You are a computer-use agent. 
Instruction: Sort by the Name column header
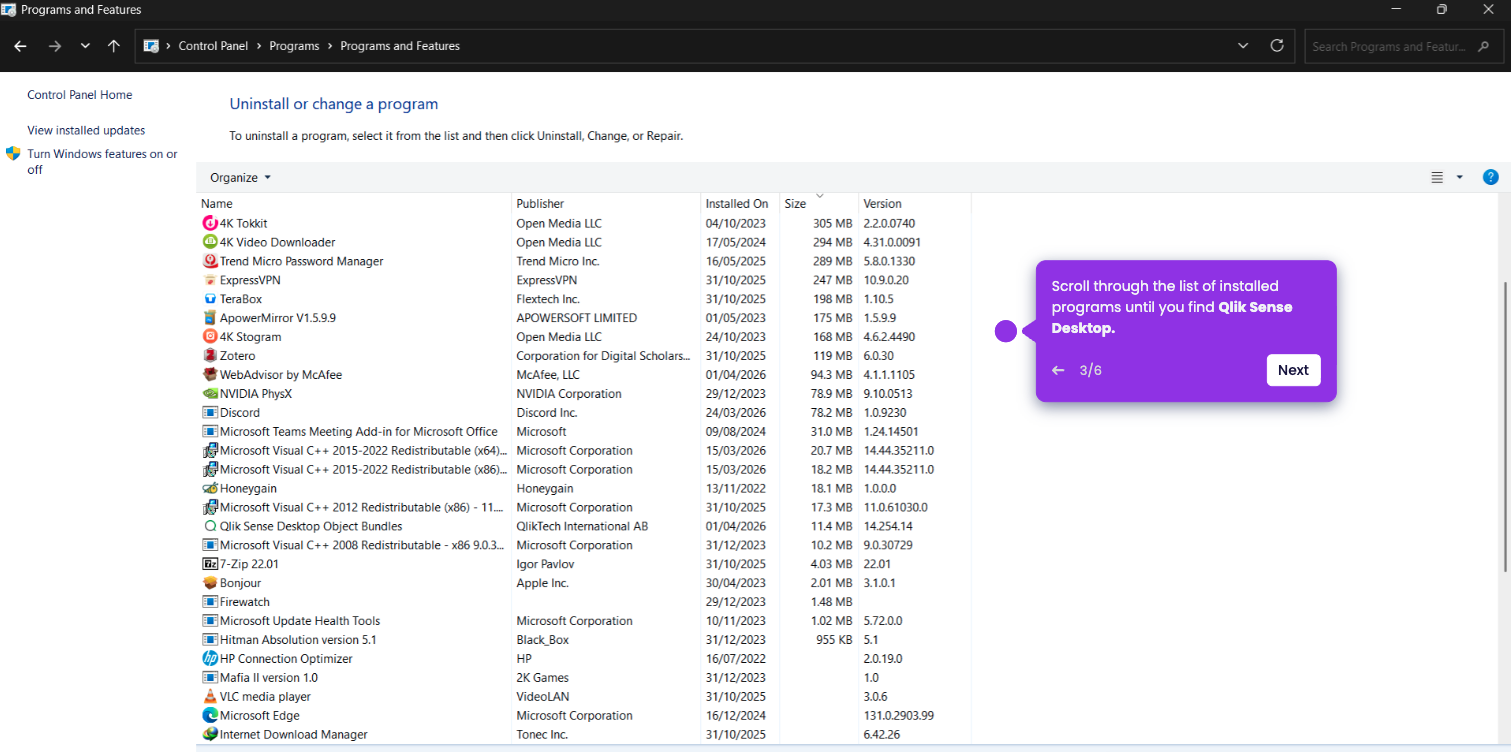[x=354, y=204]
